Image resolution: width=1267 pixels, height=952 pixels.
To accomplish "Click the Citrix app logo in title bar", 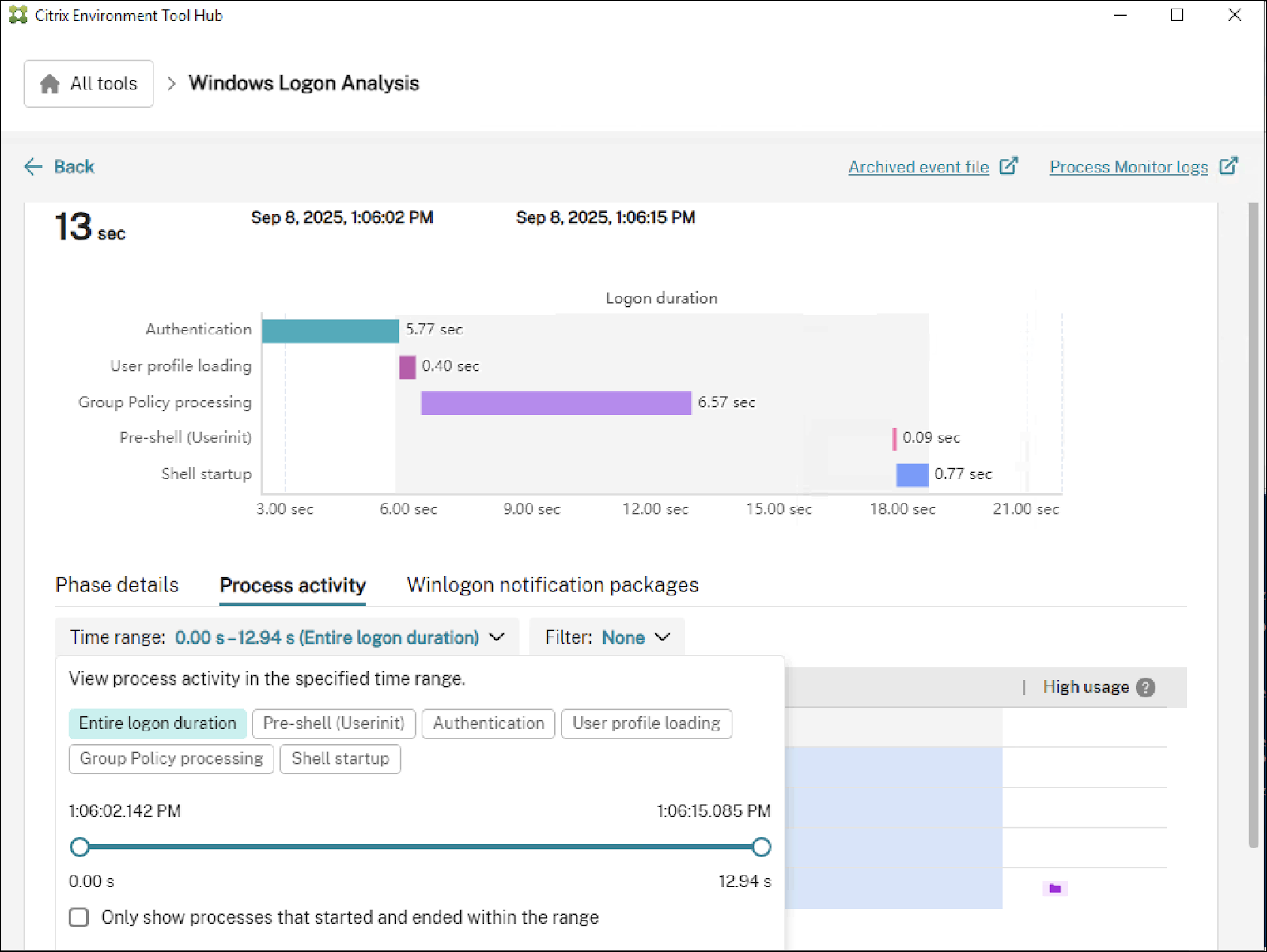I will coord(17,15).
